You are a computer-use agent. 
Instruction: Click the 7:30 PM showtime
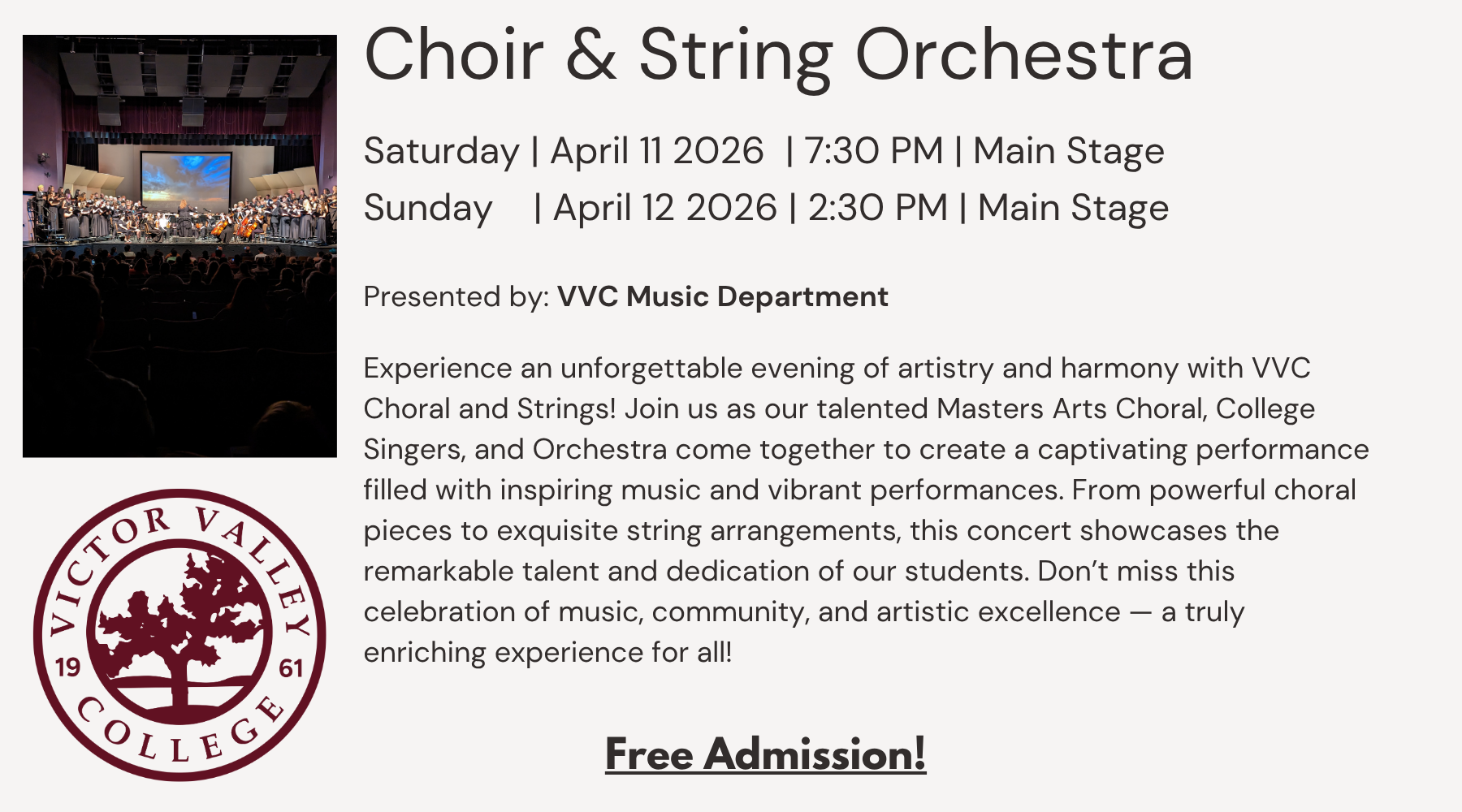[873, 151]
